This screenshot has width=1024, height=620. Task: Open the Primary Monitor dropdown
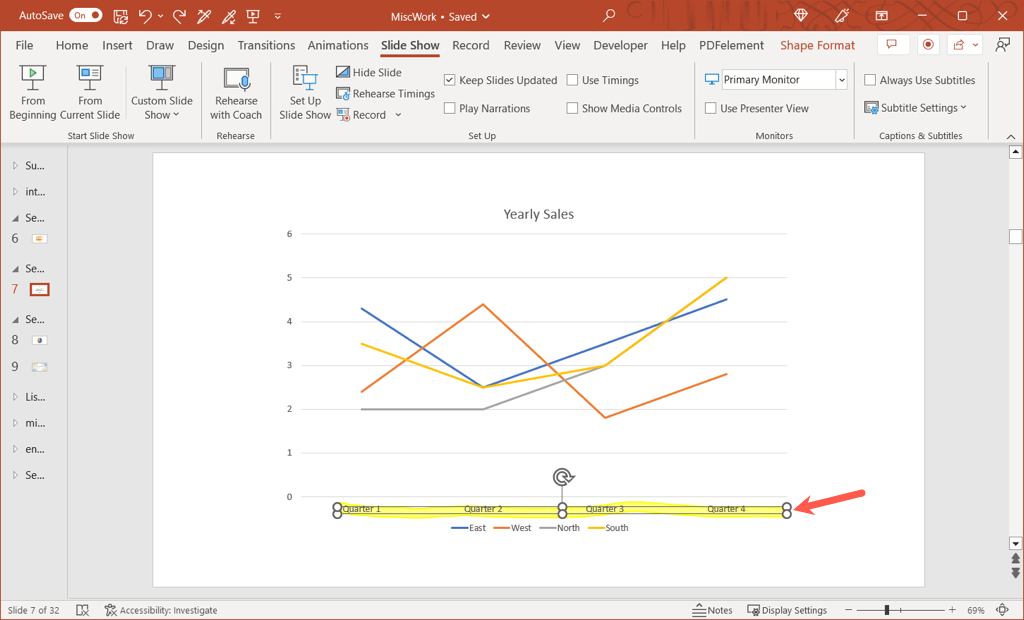841,80
